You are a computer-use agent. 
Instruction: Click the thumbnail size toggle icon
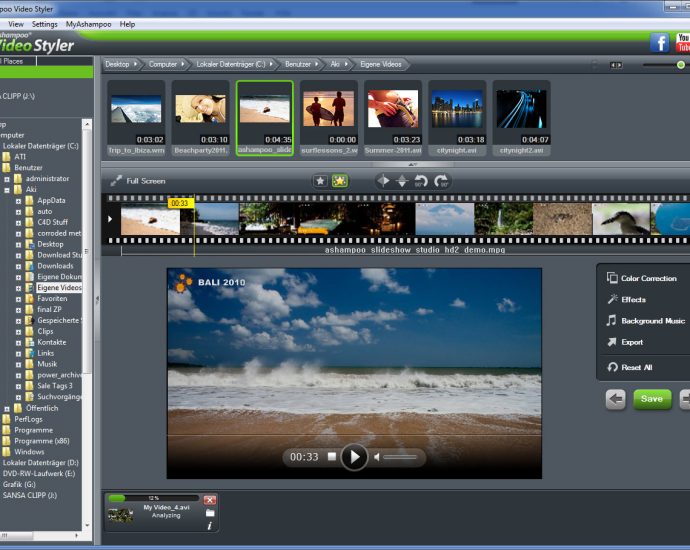pos(616,65)
